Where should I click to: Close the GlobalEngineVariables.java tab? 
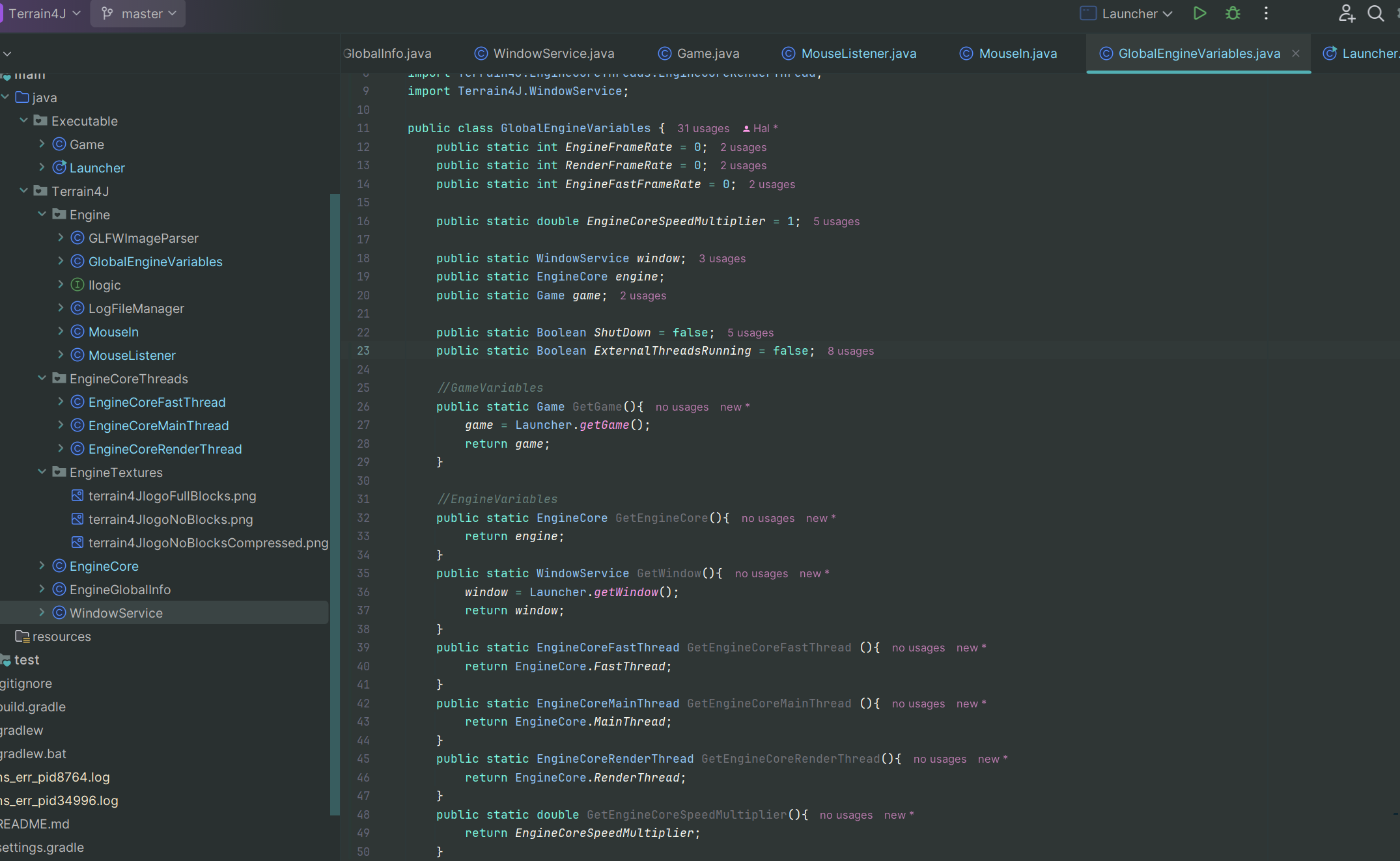[x=1296, y=53]
